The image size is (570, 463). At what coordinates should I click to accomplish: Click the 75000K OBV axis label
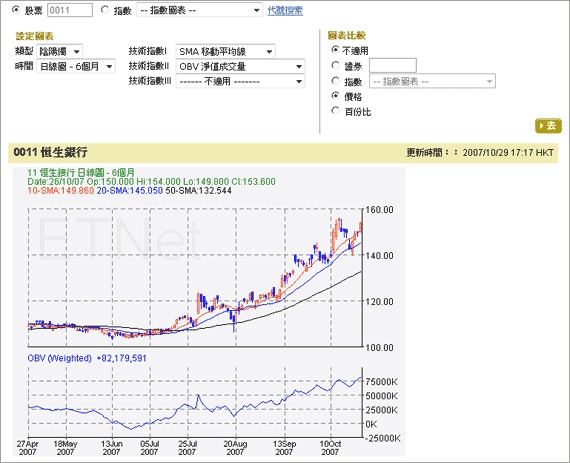pos(382,382)
